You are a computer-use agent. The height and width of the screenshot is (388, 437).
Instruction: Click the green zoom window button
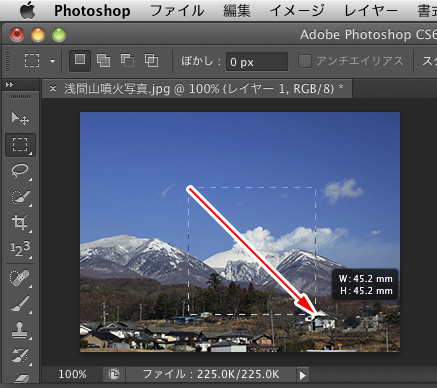click(59, 35)
